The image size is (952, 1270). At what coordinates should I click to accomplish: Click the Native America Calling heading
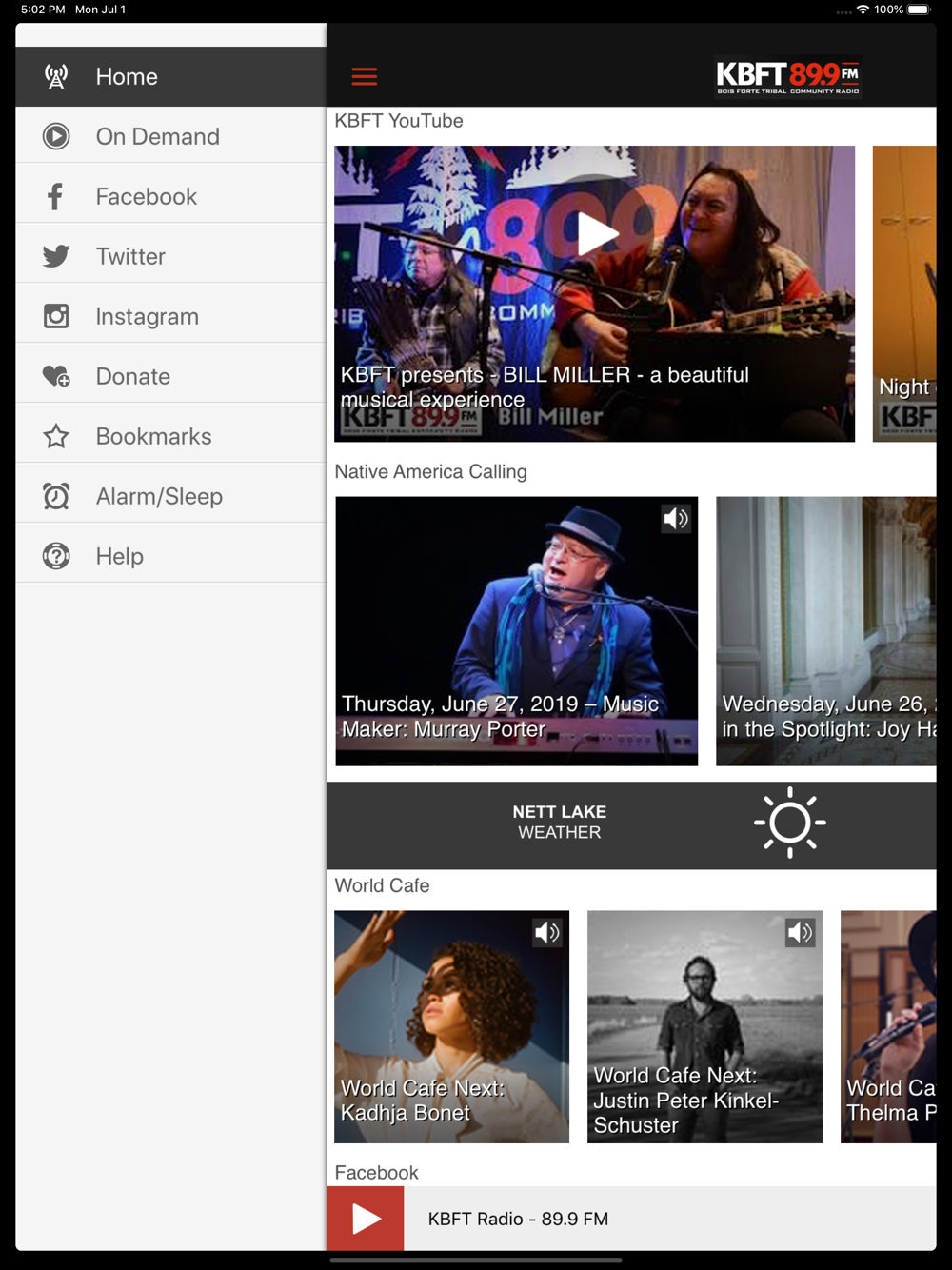pyautogui.click(x=430, y=471)
